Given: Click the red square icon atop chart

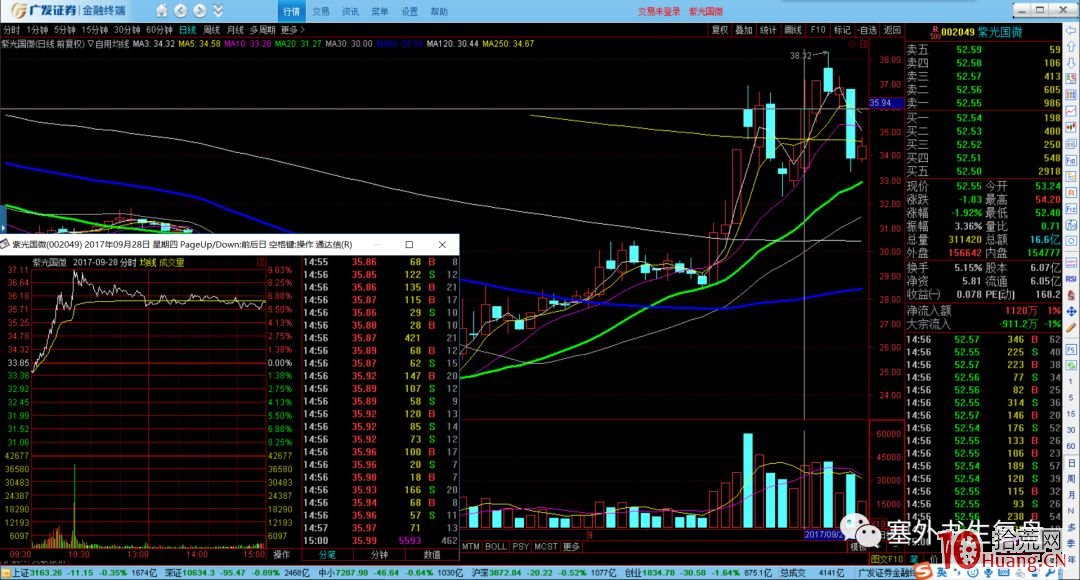Looking at the screenshot, I should coord(863,44).
